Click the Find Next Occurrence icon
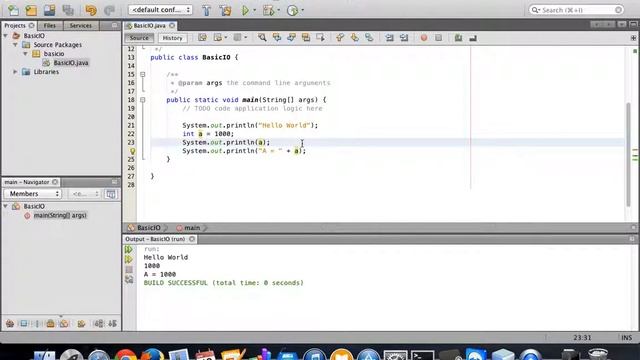This screenshot has height=360, width=640. tap(291, 38)
